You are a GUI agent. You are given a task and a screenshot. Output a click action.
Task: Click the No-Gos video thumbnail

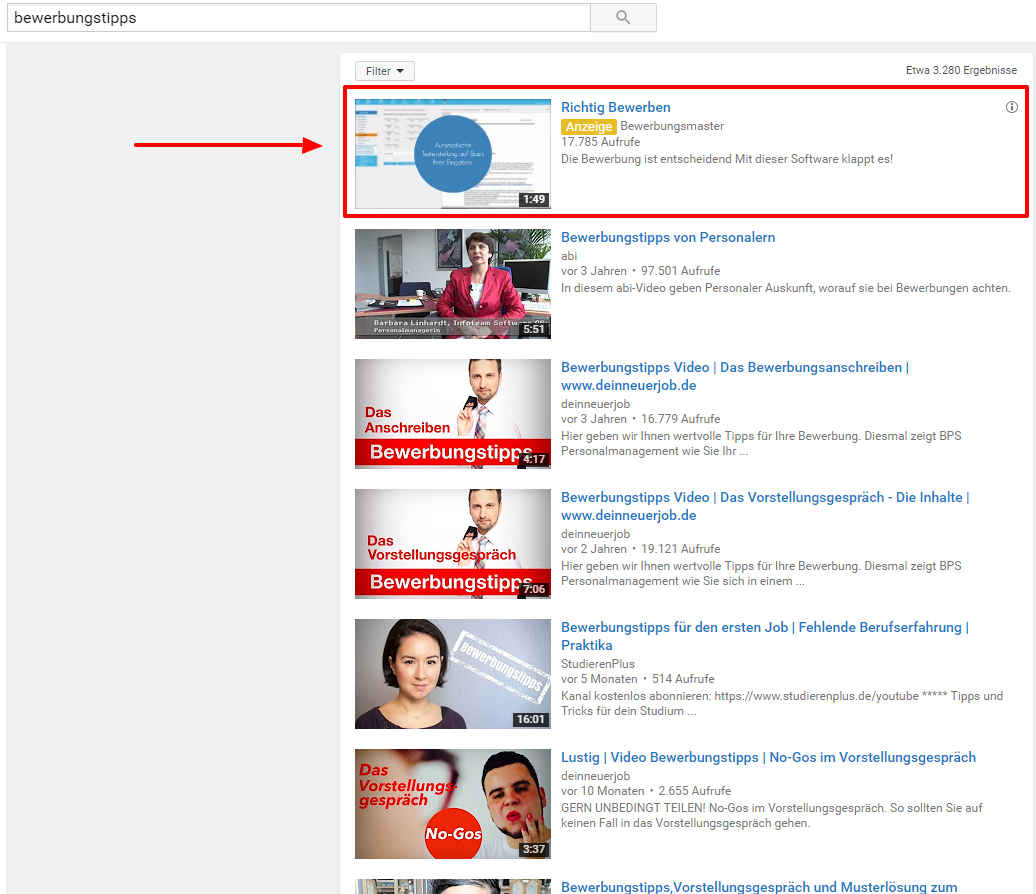(452, 804)
